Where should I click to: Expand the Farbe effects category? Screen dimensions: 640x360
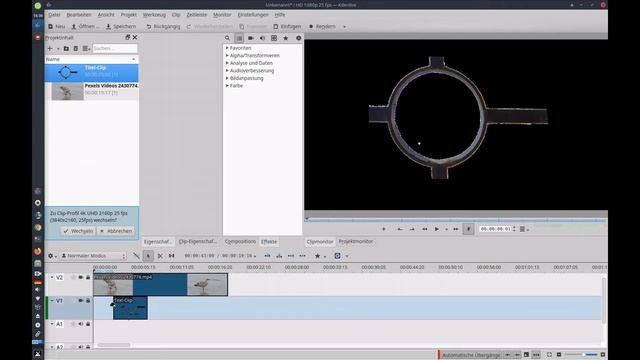(227, 86)
